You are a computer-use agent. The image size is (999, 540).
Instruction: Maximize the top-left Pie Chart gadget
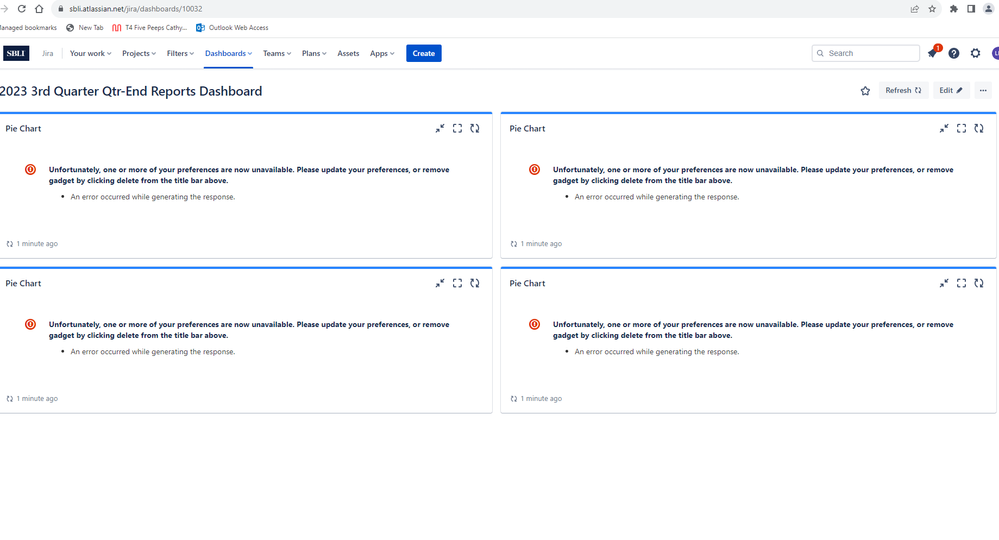pyautogui.click(x=457, y=129)
